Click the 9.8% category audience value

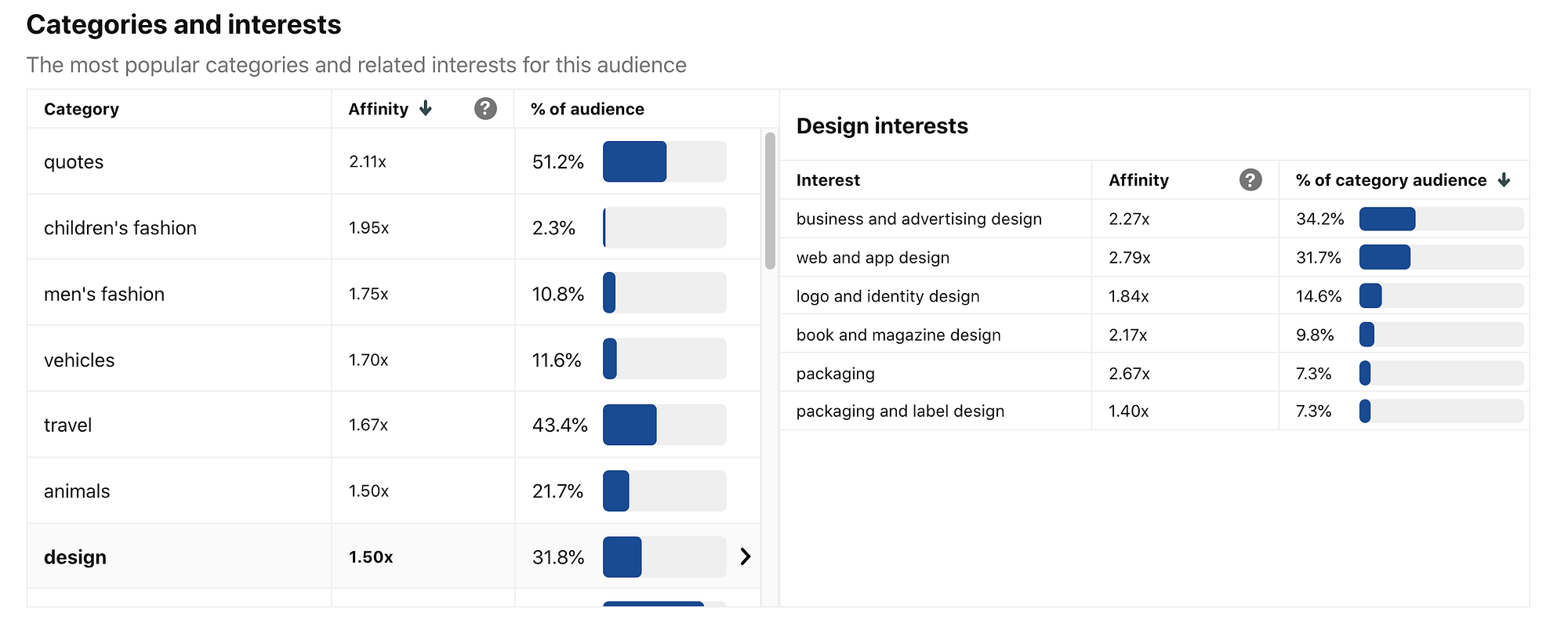pos(1315,334)
